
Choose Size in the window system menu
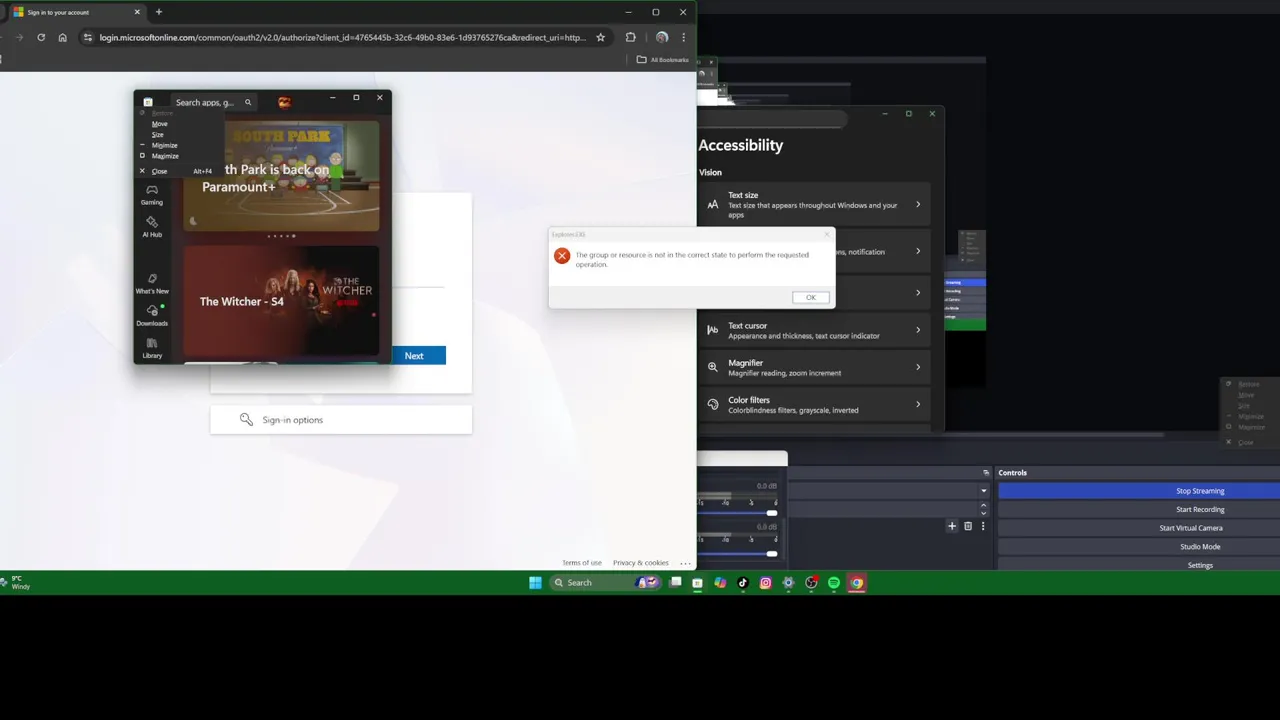[158, 134]
